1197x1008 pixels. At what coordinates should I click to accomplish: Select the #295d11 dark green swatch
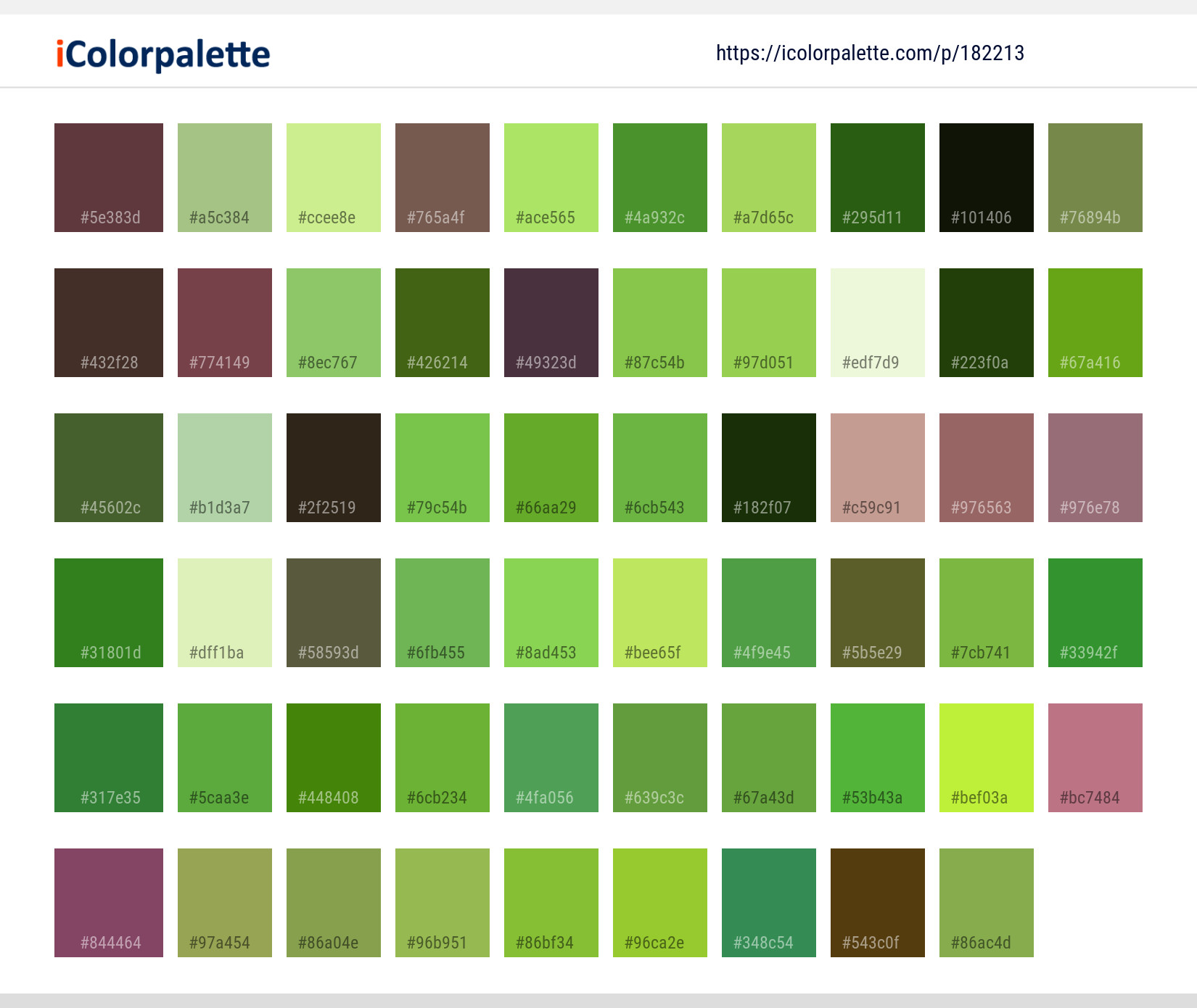(878, 178)
